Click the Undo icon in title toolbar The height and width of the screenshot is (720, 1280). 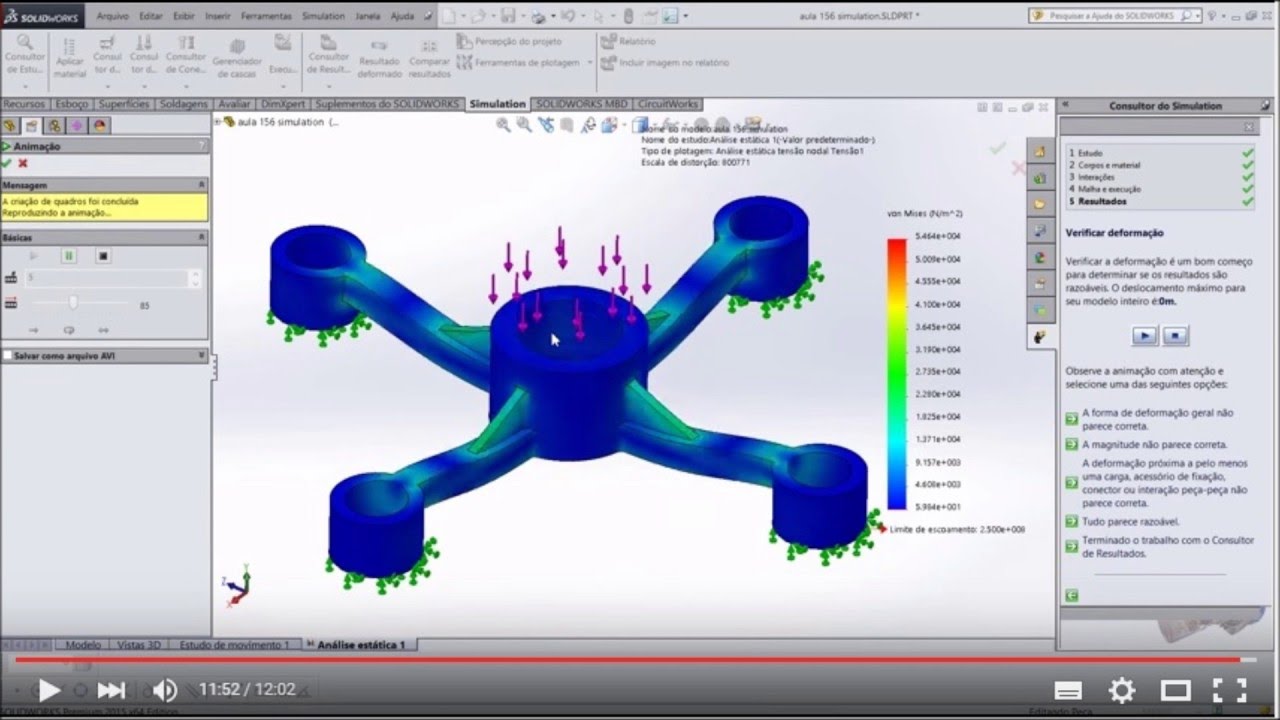tap(570, 16)
